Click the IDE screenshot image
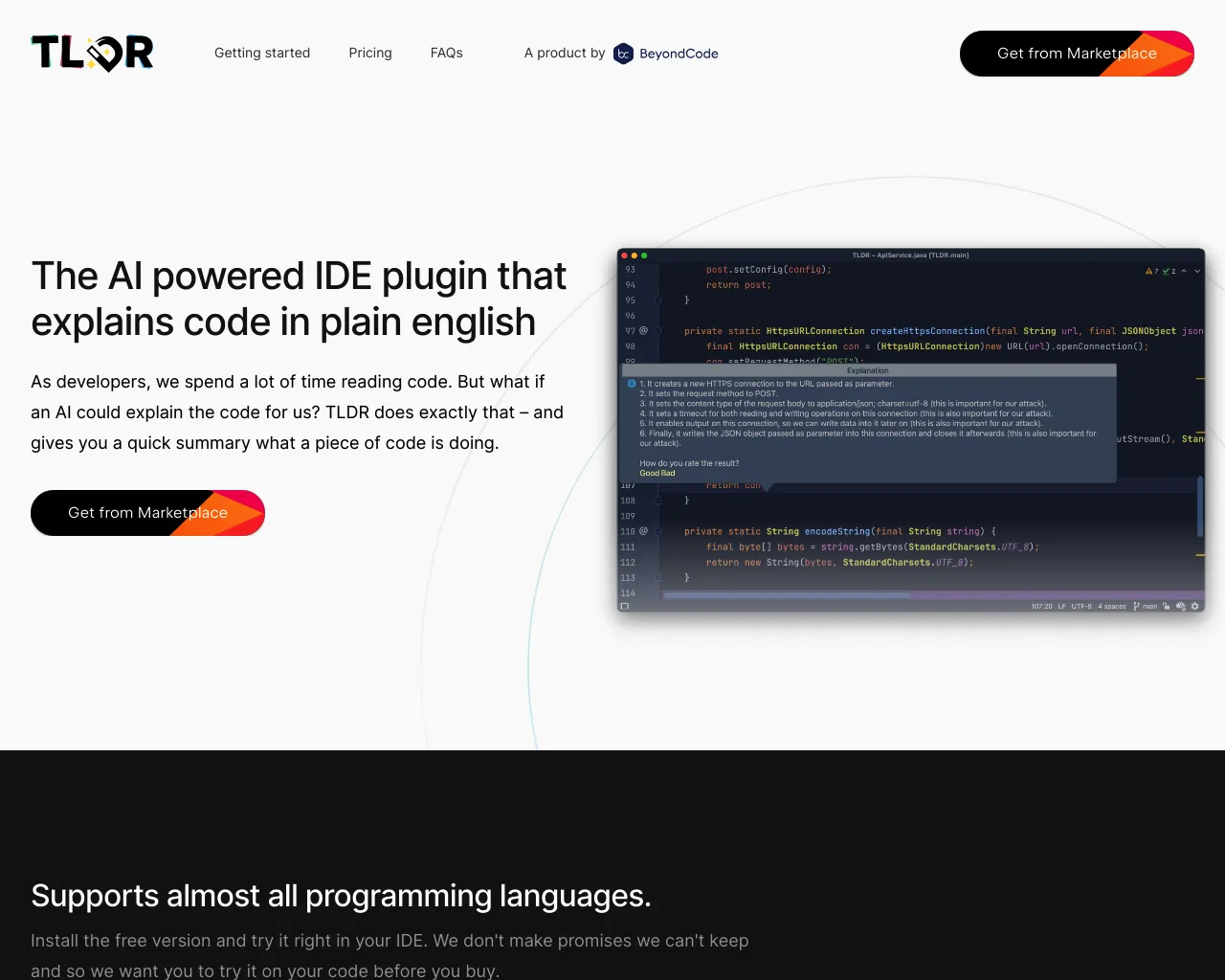Screen dimensions: 1225x980 (911, 431)
